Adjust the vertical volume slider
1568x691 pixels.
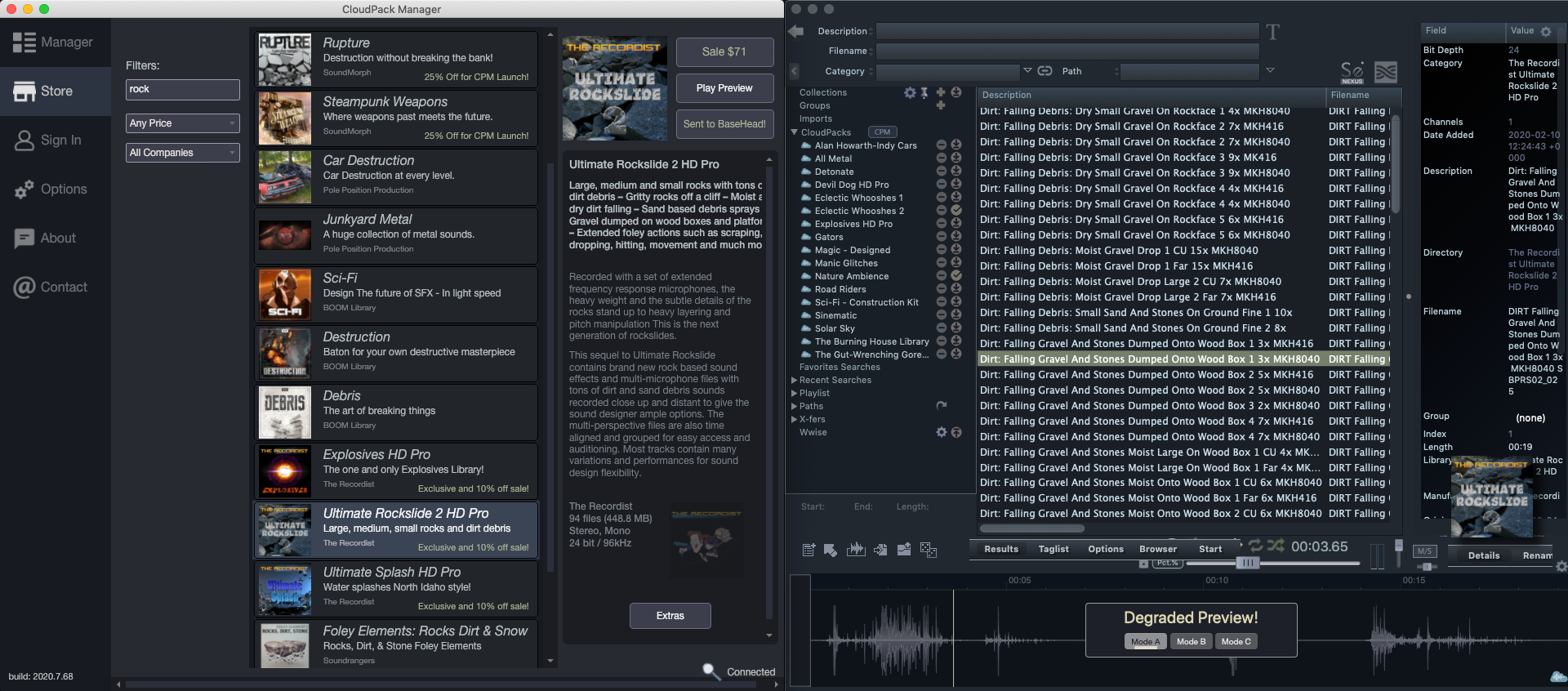click(1398, 545)
